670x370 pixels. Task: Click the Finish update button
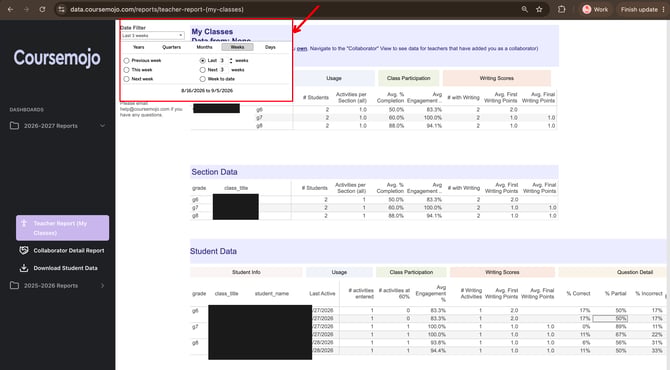pos(639,9)
